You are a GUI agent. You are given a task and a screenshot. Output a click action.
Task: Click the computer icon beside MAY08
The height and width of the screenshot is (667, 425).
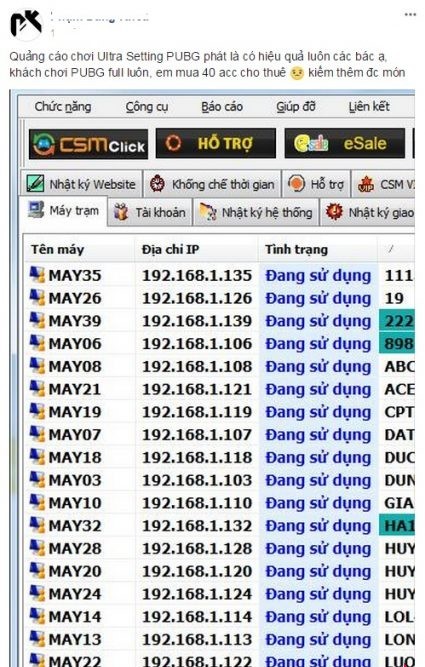pos(37,366)
